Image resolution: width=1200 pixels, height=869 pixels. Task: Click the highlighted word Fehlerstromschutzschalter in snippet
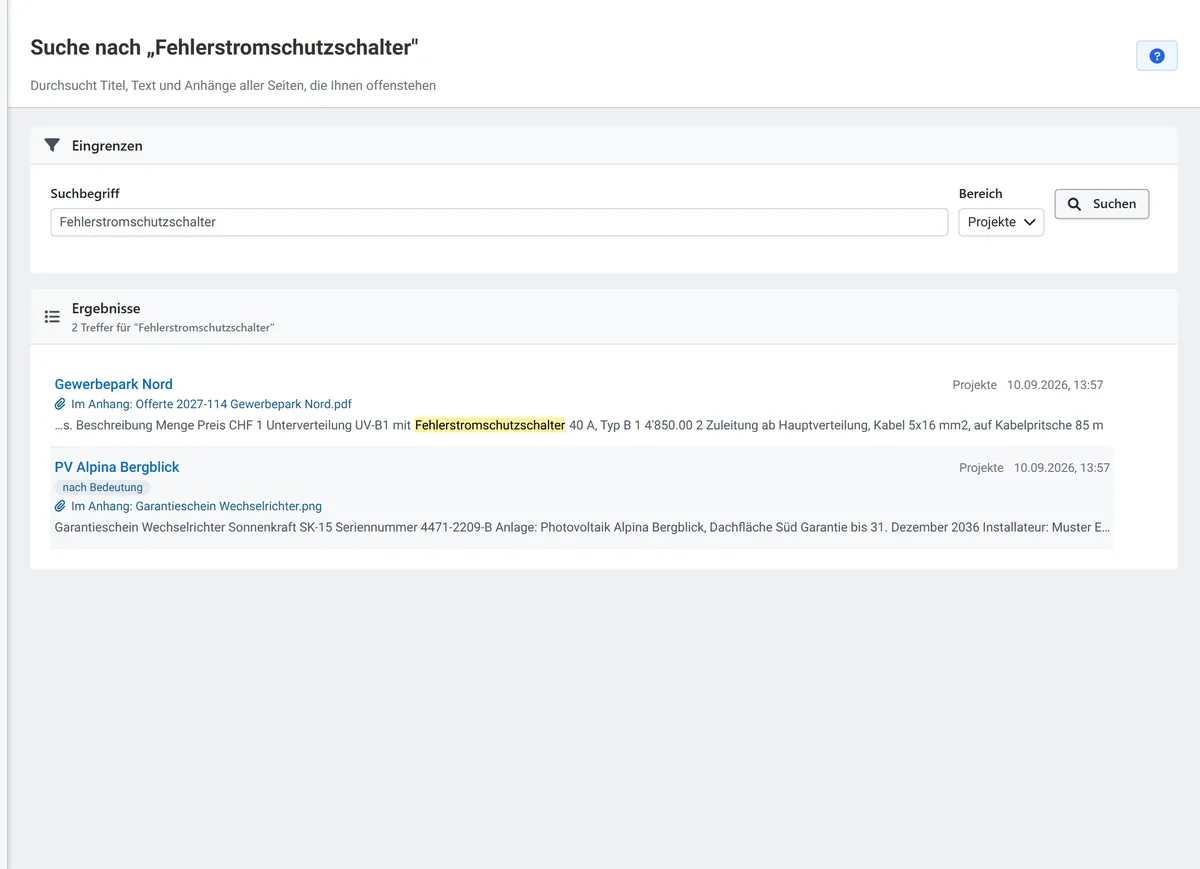[490, 425]
